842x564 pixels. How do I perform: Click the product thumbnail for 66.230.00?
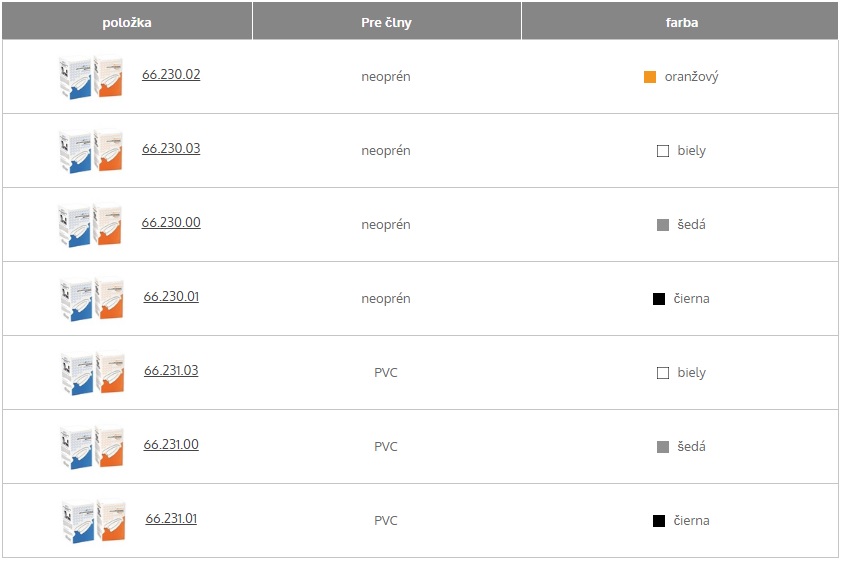tap(90, 225)
